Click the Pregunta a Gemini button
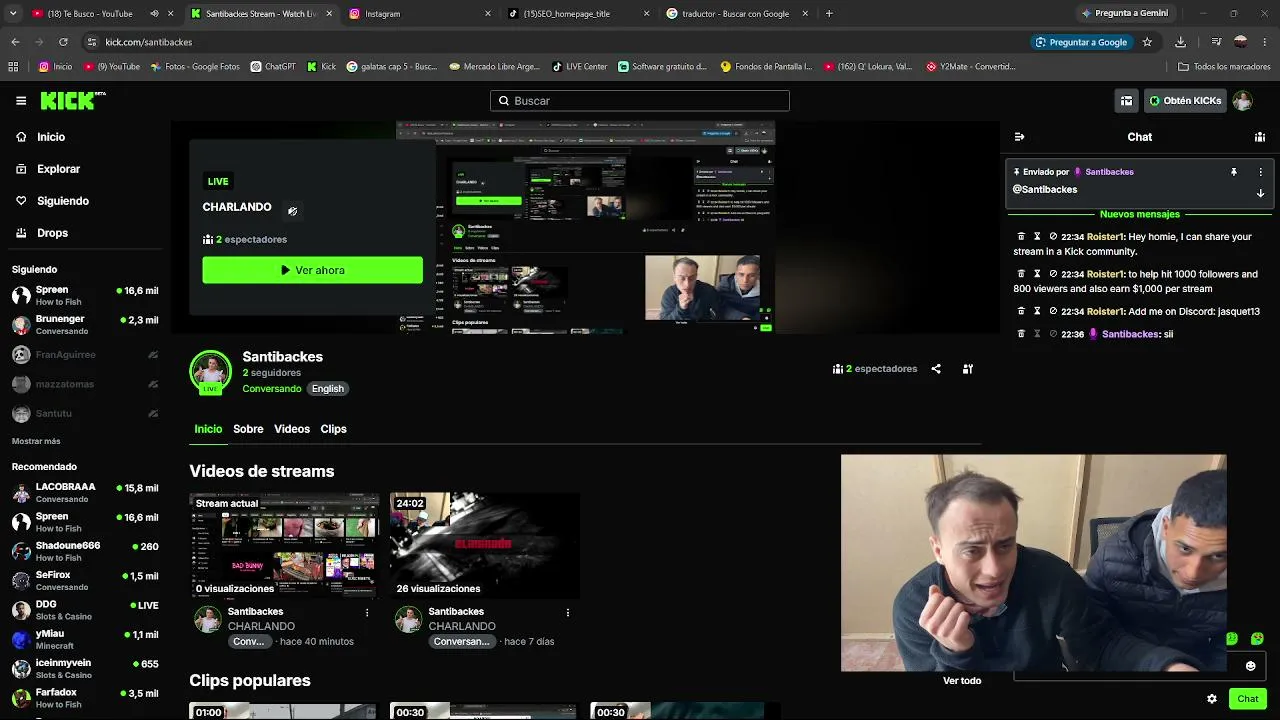Image resolution: width=1280 pixels, height=720 pixels. tap(1124, 14)
